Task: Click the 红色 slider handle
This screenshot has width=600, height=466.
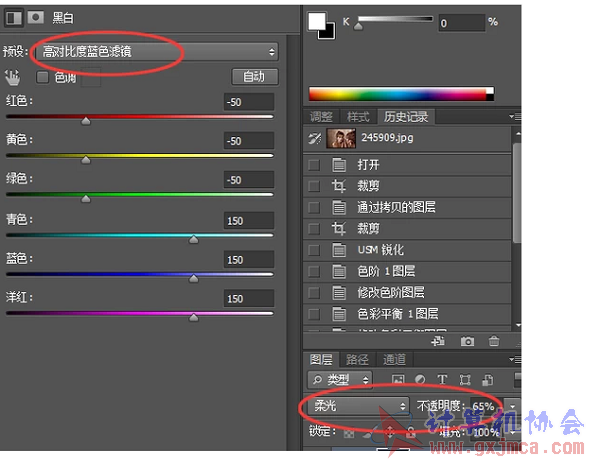Action: point(86,121)
